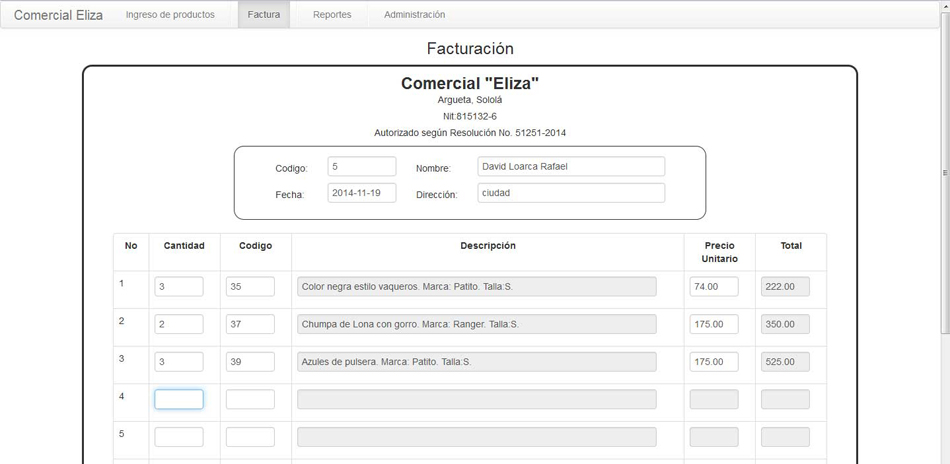This screenshot has width=950, height=464.
Task: Open the Reportes menu
Action: (x=332, y=15)
